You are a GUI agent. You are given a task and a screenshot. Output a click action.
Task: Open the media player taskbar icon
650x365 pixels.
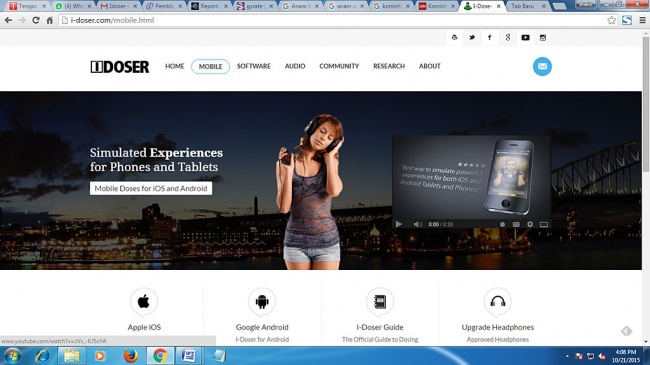click(x=100, y=356)
